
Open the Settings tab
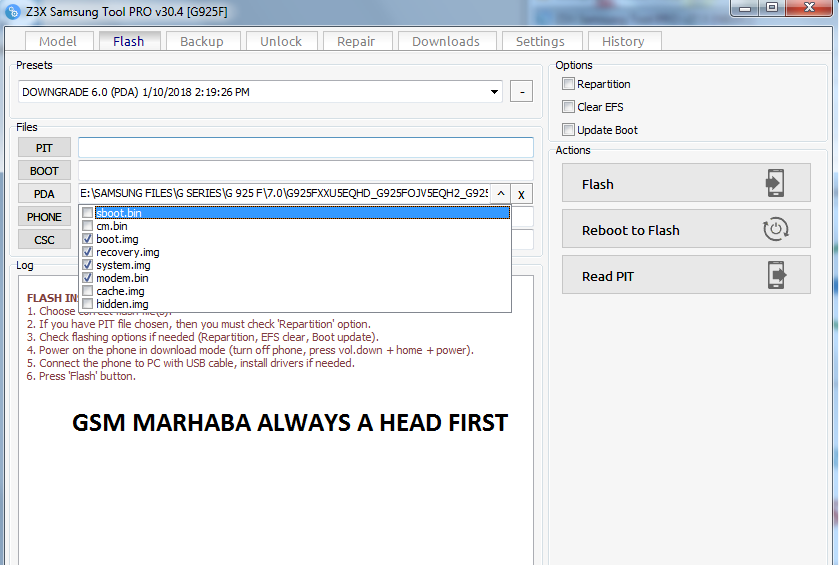tap(541, 41)
